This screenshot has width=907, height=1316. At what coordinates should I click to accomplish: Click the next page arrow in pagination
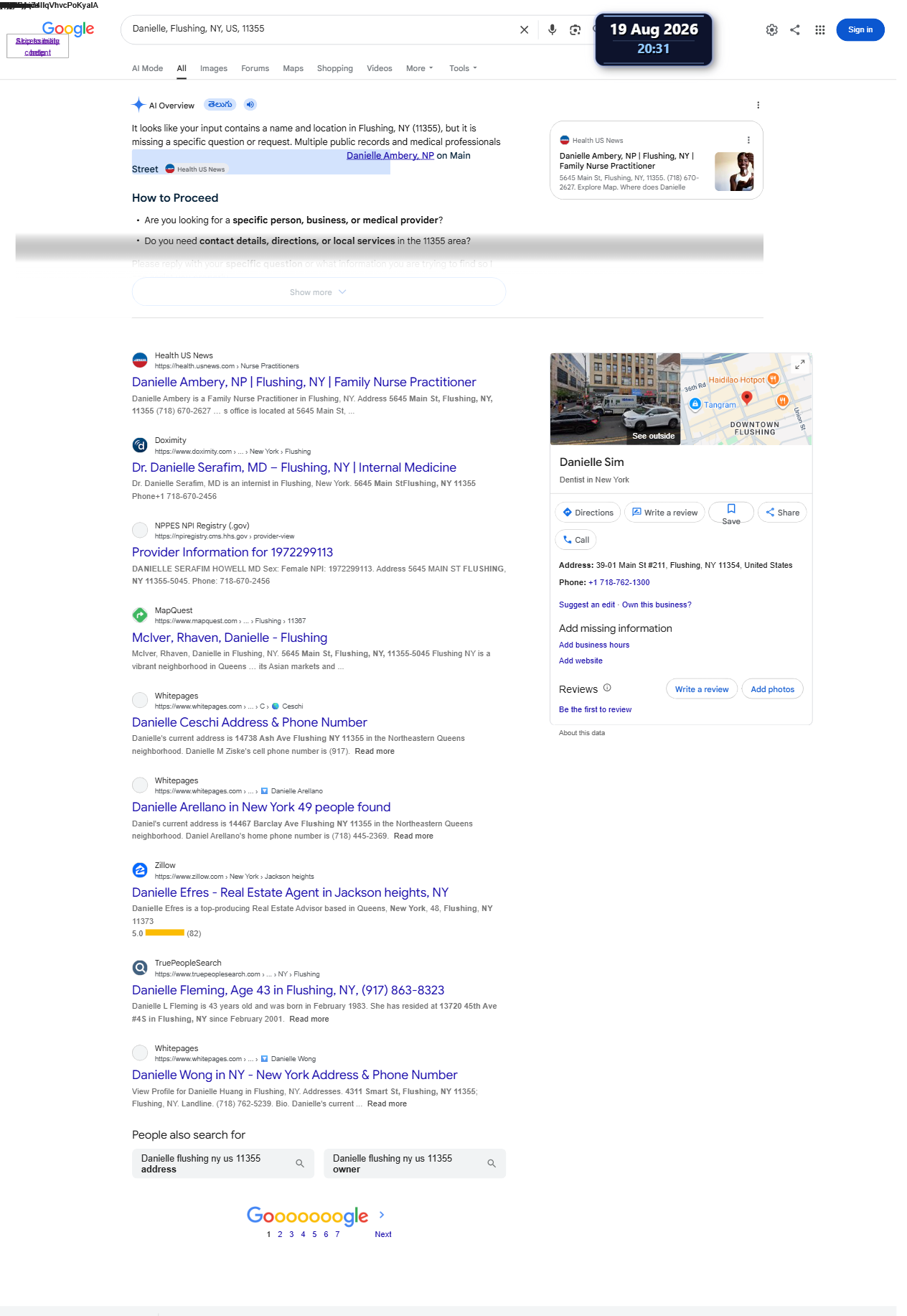(x=382, y=1215)
